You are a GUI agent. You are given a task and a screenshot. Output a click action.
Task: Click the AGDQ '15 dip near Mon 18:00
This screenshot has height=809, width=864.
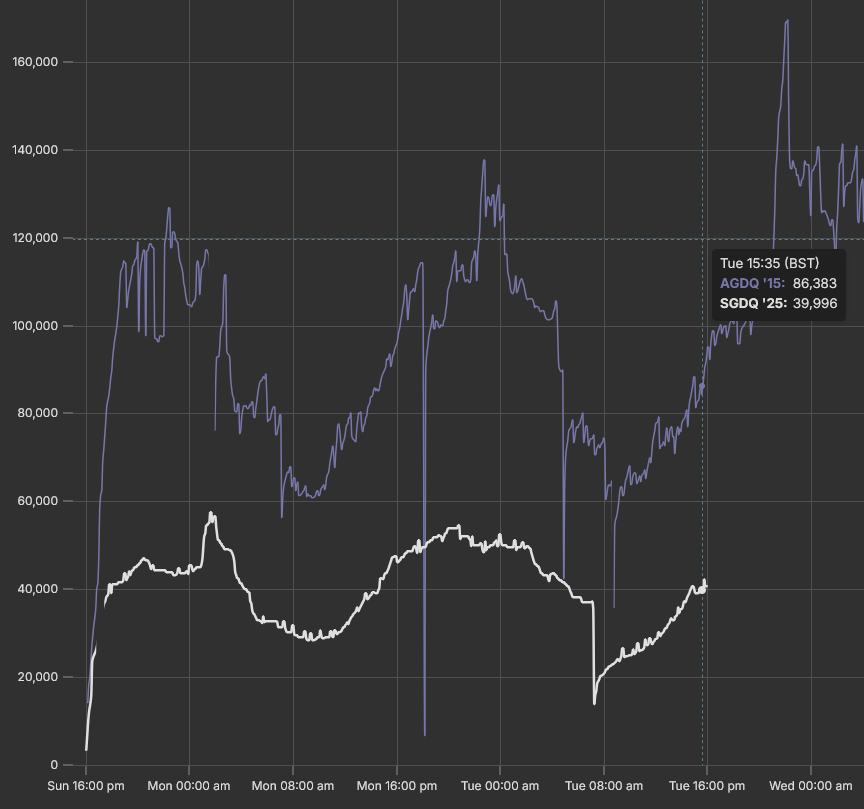point(424,734)
